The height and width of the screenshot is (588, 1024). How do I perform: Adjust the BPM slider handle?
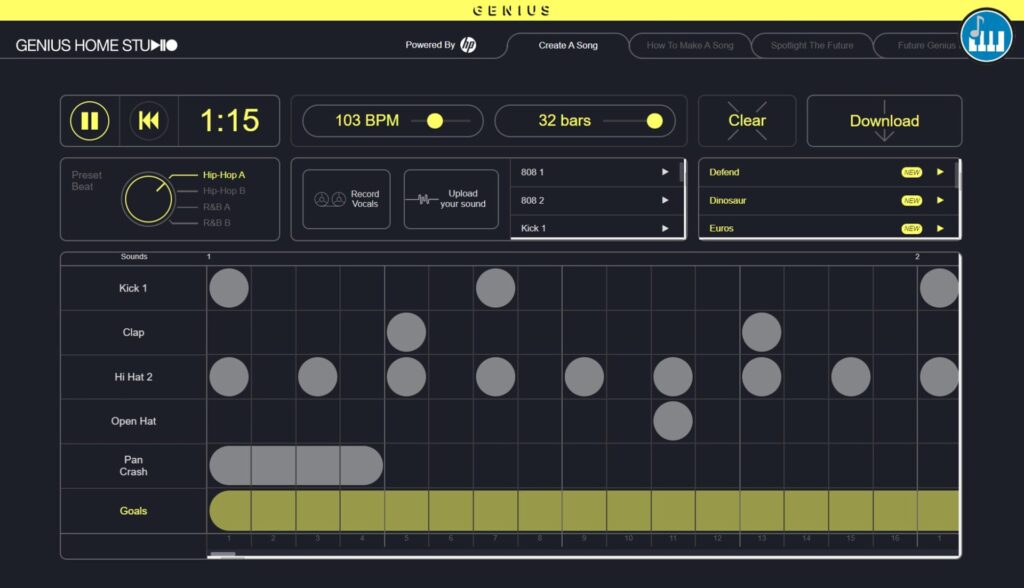point(435,121)
